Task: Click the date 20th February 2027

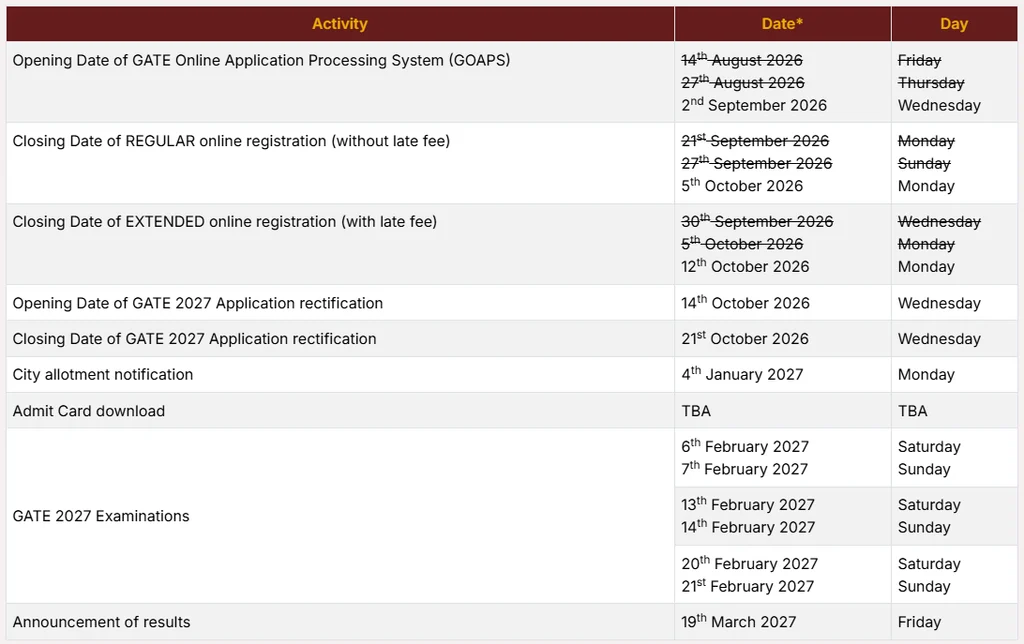Action: coord(750,563)
